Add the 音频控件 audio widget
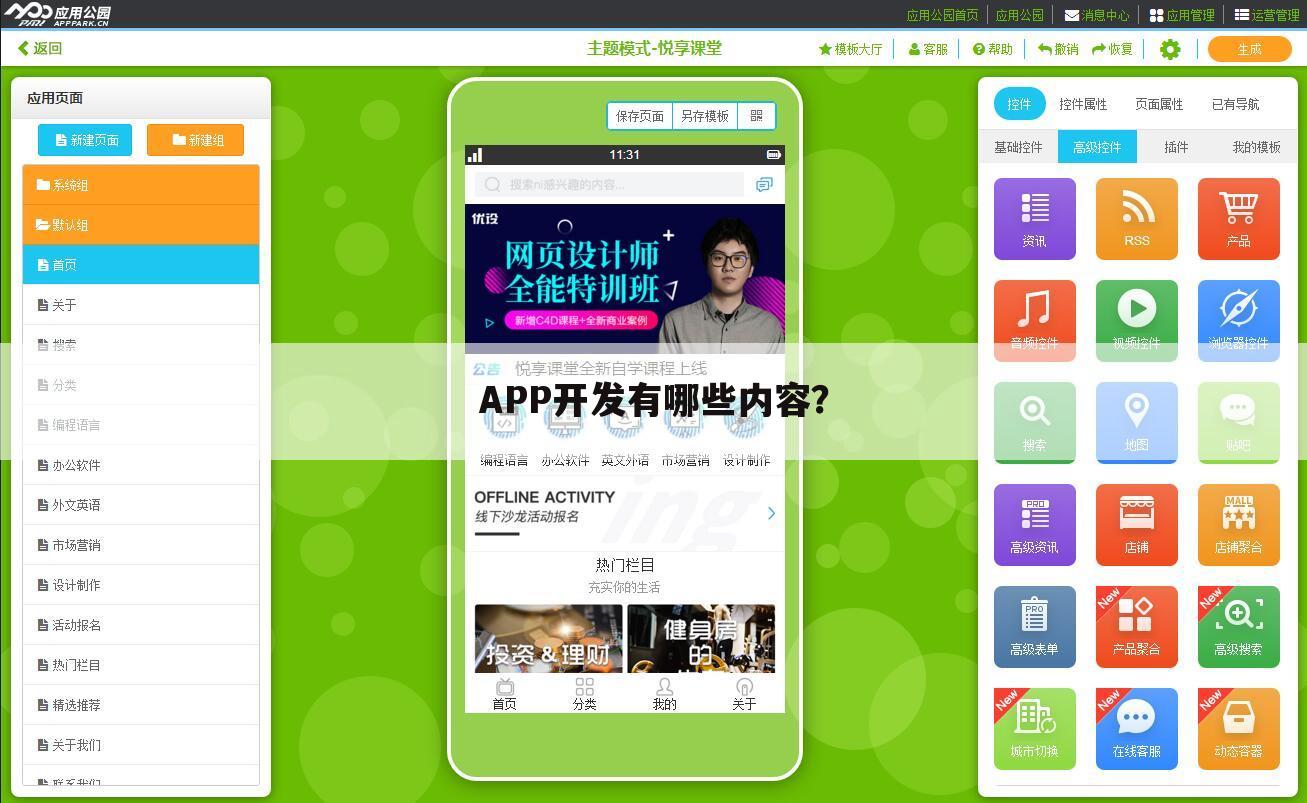1307x803 pixels. (1035, 321)
